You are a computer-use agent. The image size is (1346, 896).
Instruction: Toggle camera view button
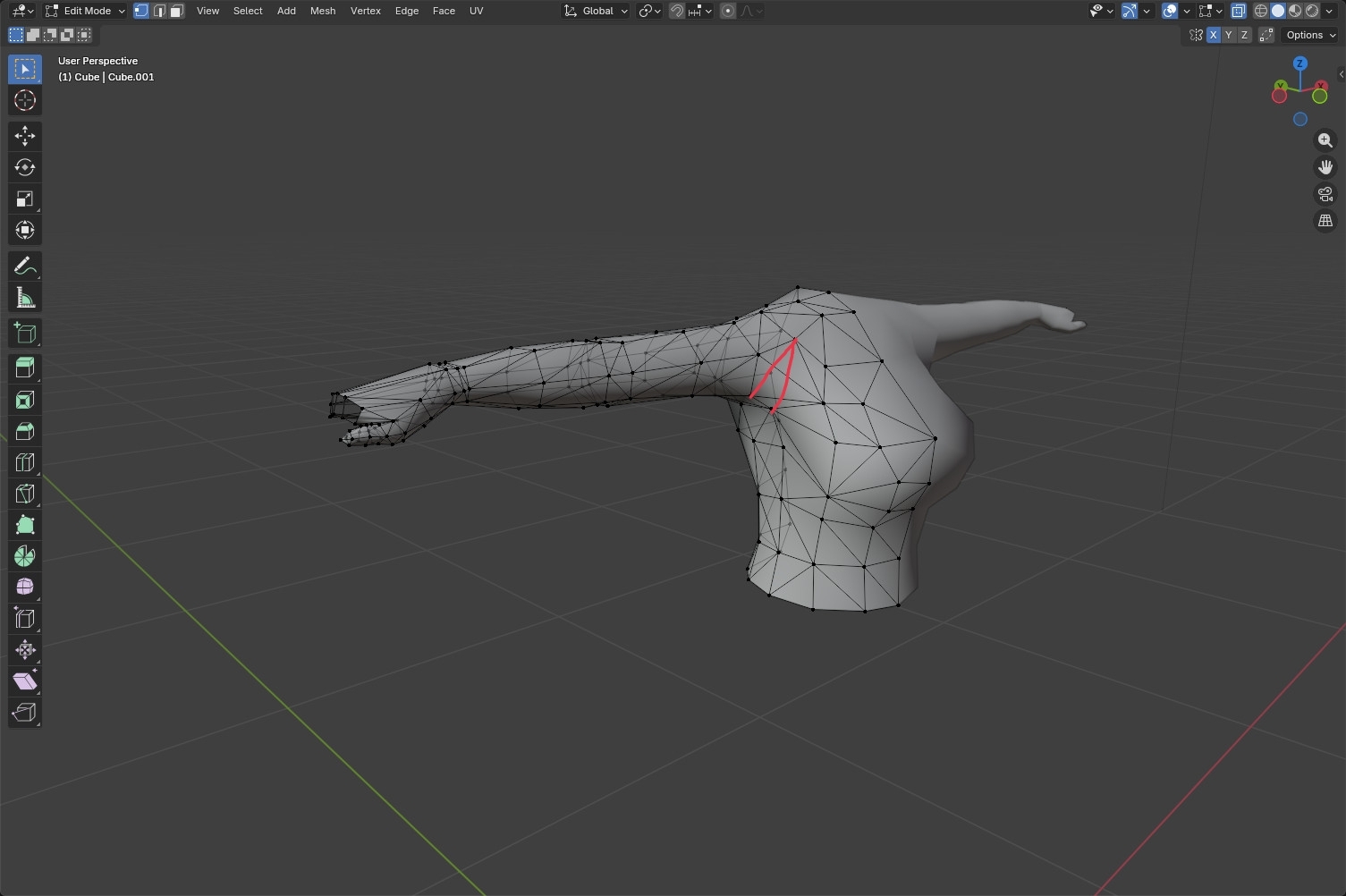tap(1325, 194)
